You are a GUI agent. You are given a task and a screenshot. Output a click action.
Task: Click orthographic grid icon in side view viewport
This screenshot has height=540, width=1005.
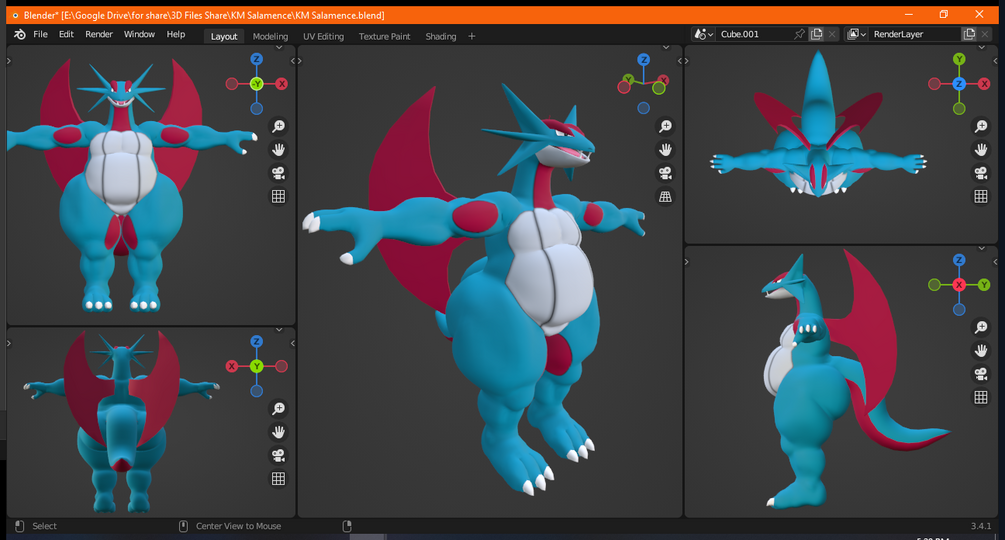pyautogui.click(x=981, y=397)
